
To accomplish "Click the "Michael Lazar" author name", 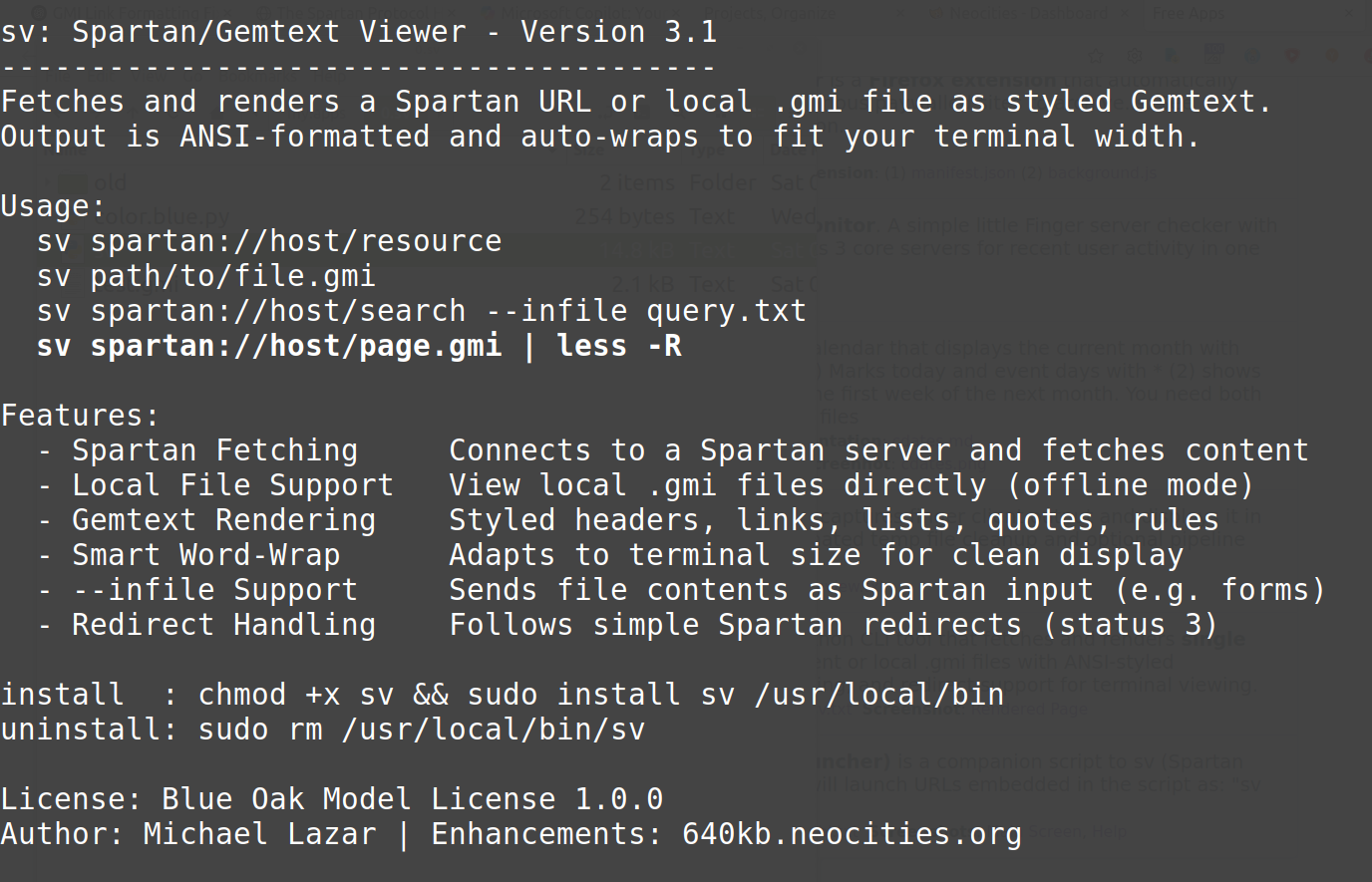I will pyautogui.click(x=259, y=834).
